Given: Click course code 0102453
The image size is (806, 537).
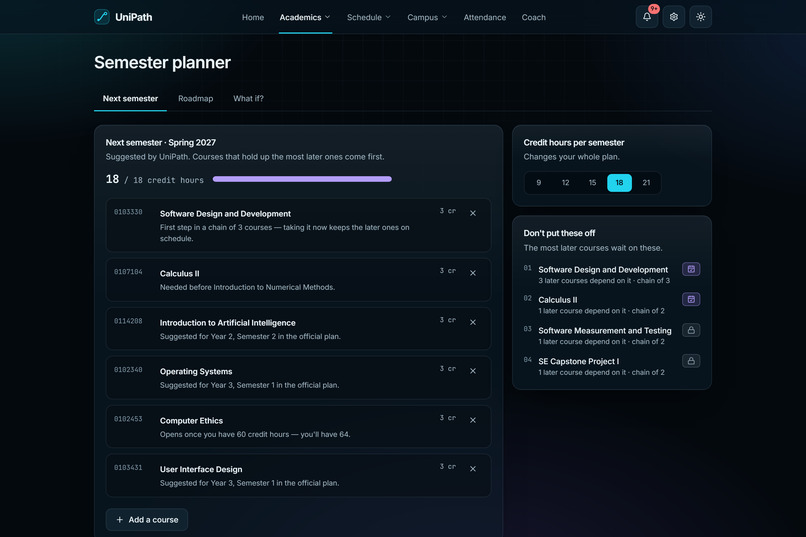Looking at the screenshot, I should click(x=128, y=419).
